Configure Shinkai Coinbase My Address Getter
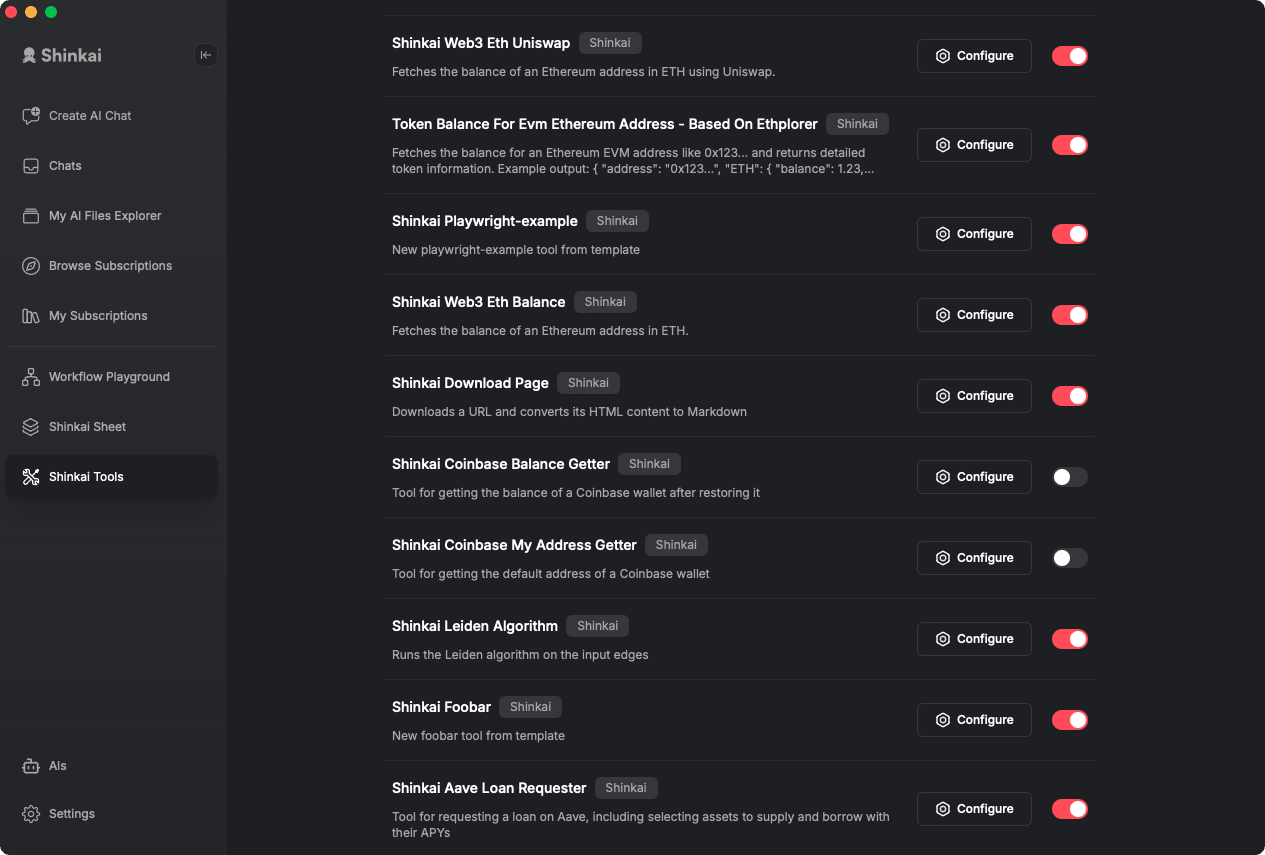Viewport: 1265px width, 855px height. point(974,558)
